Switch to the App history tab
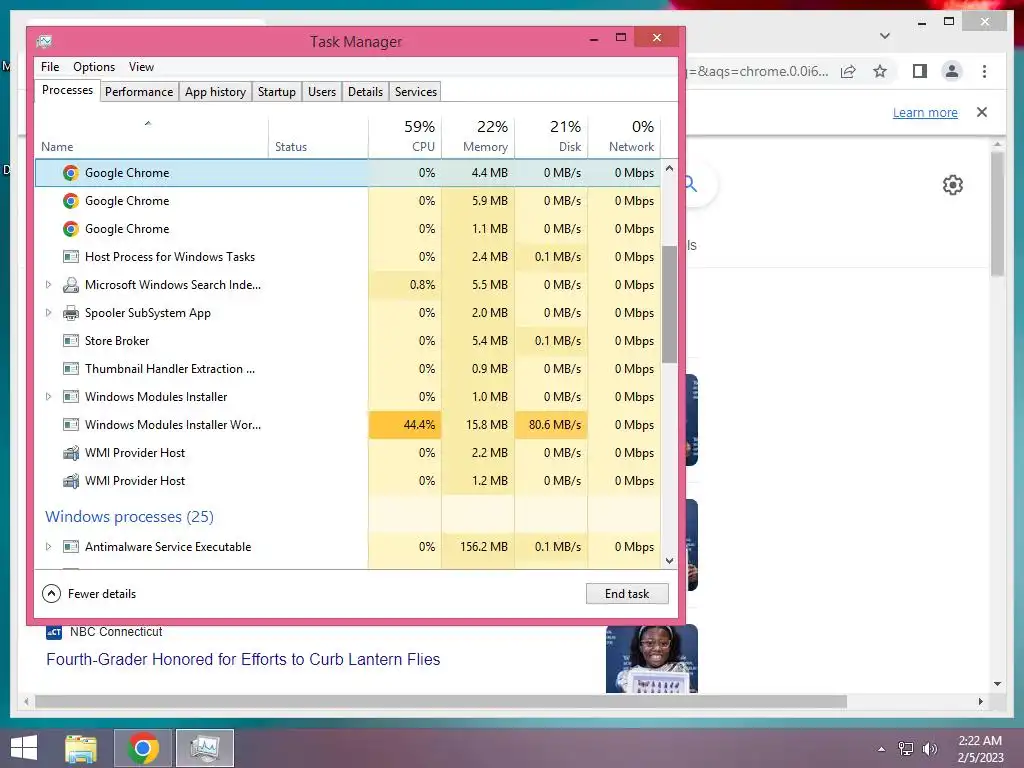Image resolution: width=1024 pixels, height=768 pixels. (216, 91)
